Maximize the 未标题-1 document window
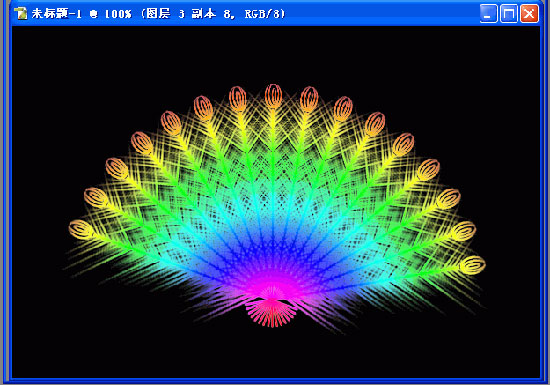Viewport: 550px width, 385px height. point(509,14)
